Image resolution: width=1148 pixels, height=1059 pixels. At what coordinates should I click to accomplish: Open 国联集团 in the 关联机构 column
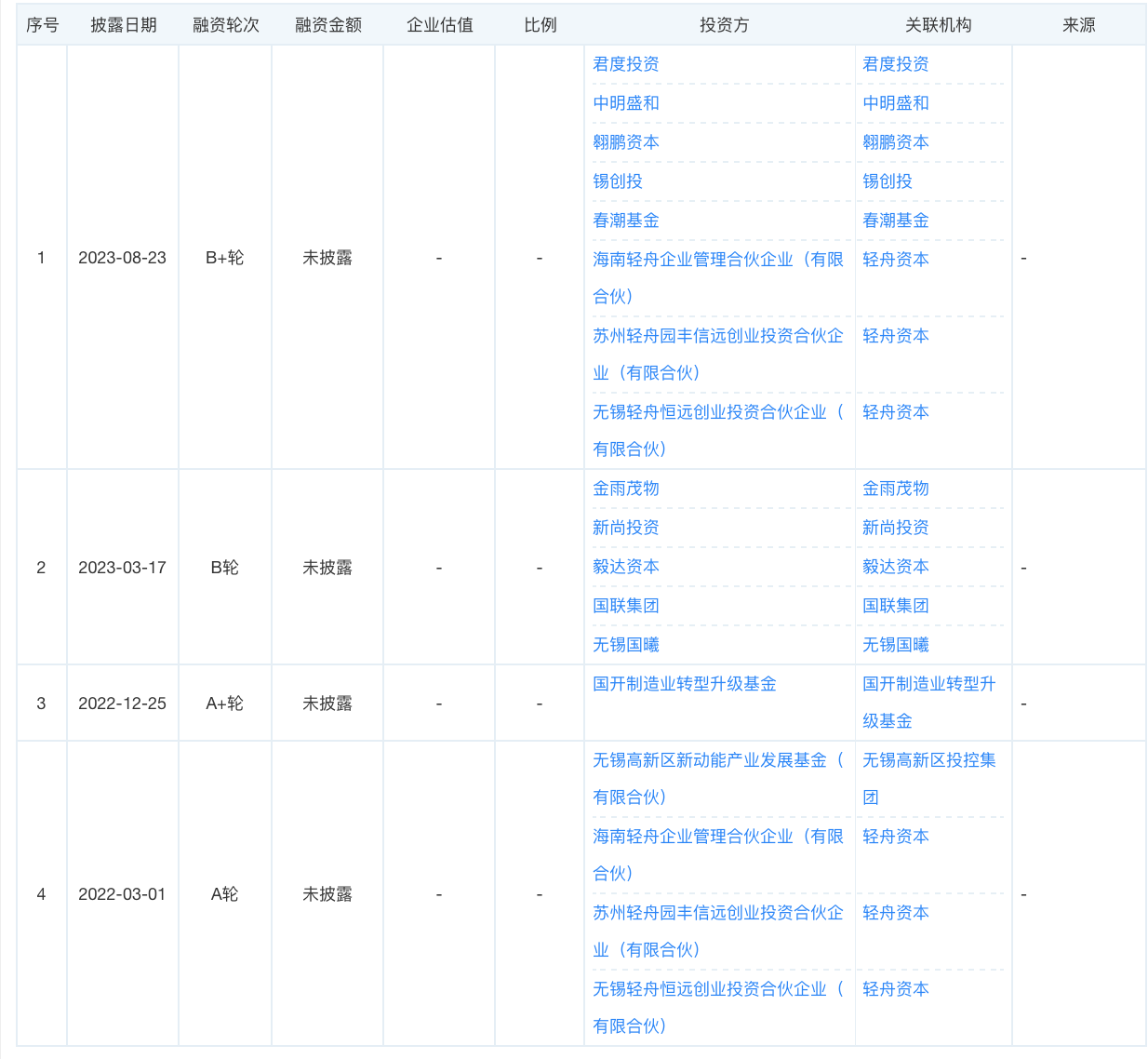tap(896, 606)
